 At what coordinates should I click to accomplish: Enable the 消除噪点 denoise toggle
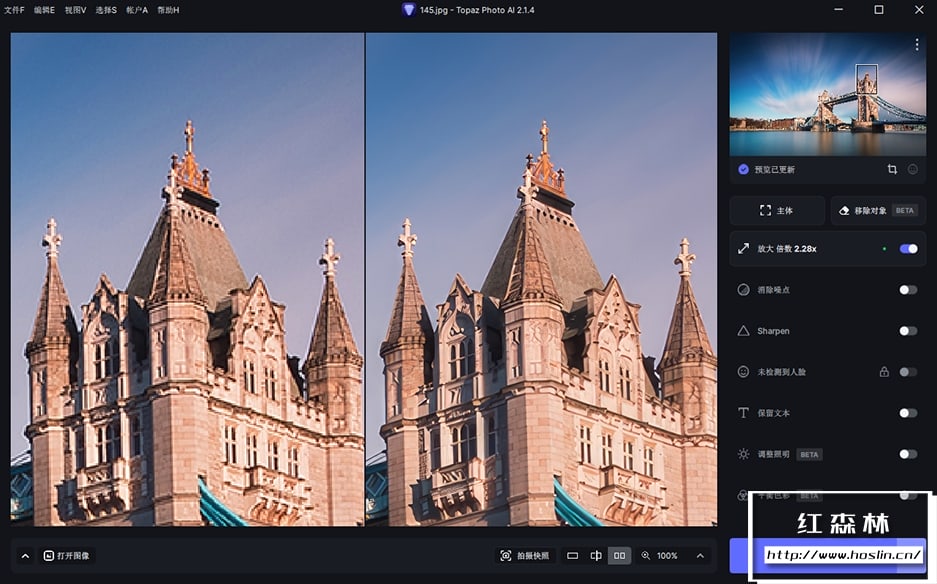pos(908,290)
